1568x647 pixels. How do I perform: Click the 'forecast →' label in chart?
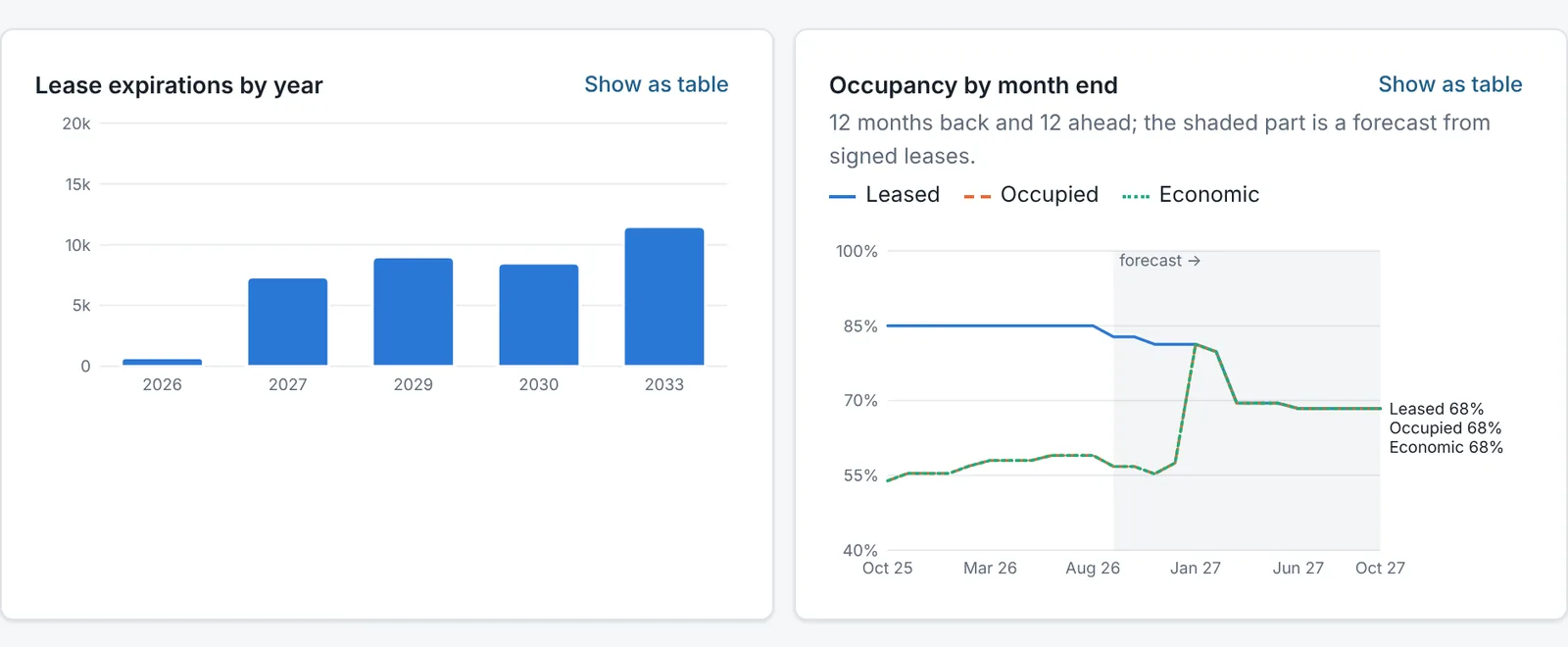1159,260
